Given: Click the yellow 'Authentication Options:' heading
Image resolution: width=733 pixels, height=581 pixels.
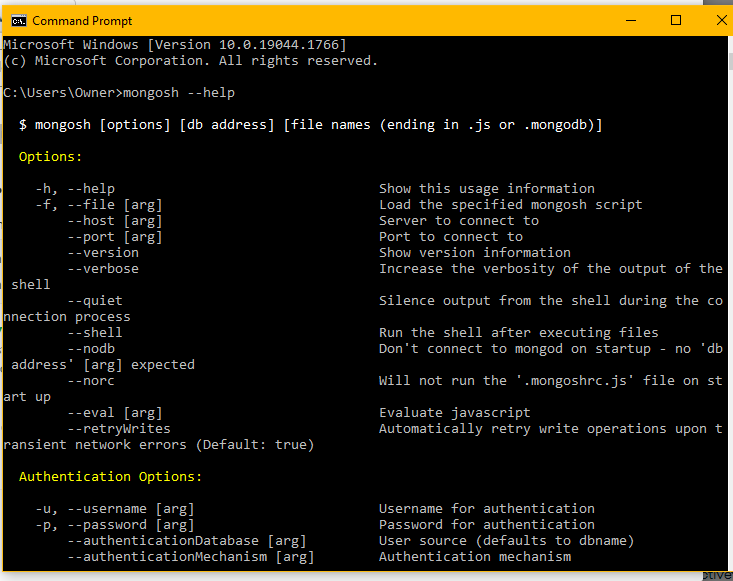Looking at the screenshot, I should click(110, 477).
